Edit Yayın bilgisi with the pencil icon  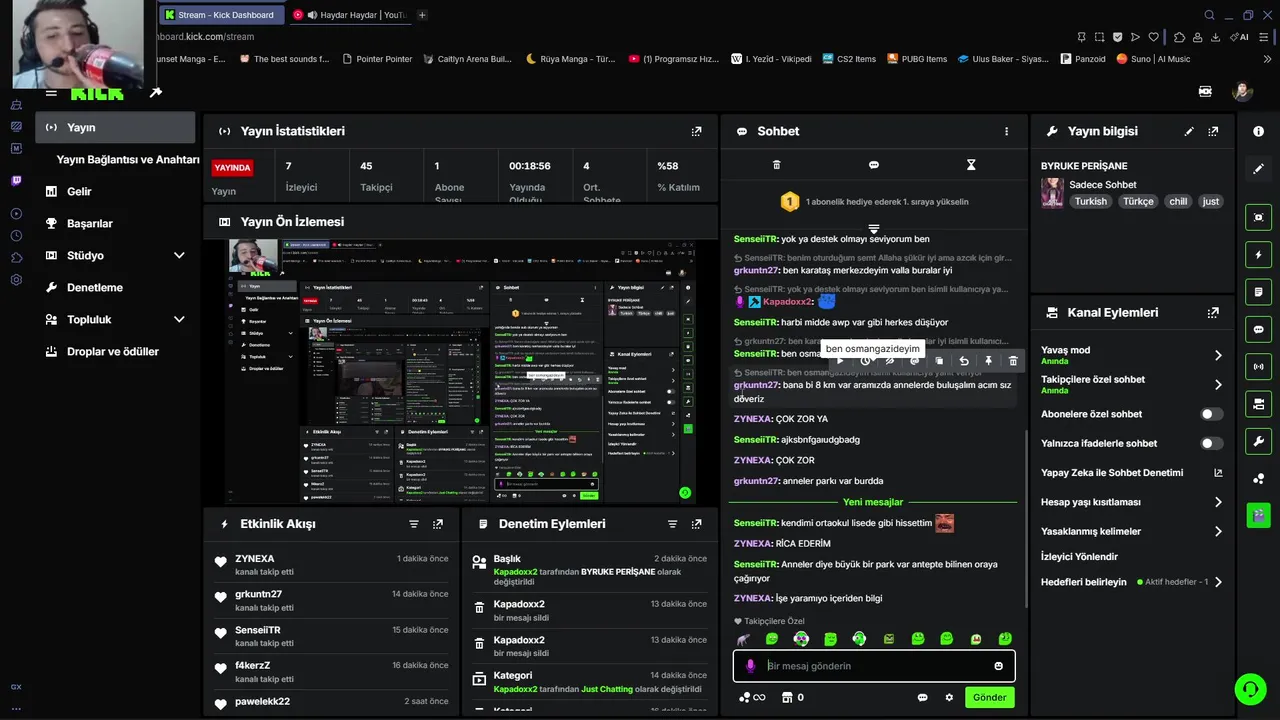[1189, 131]
